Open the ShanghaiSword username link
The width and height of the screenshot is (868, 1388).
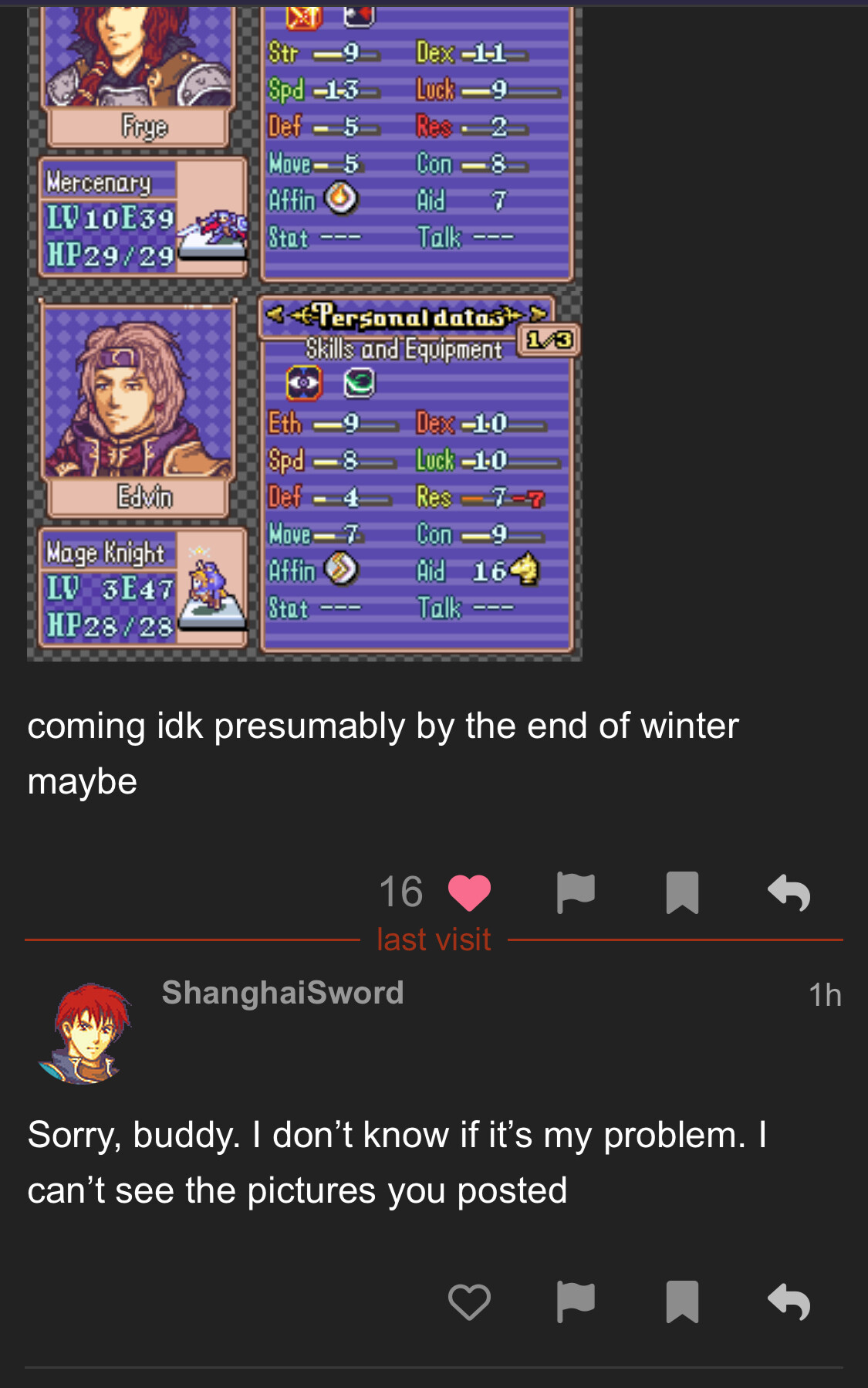coord(282,993)
